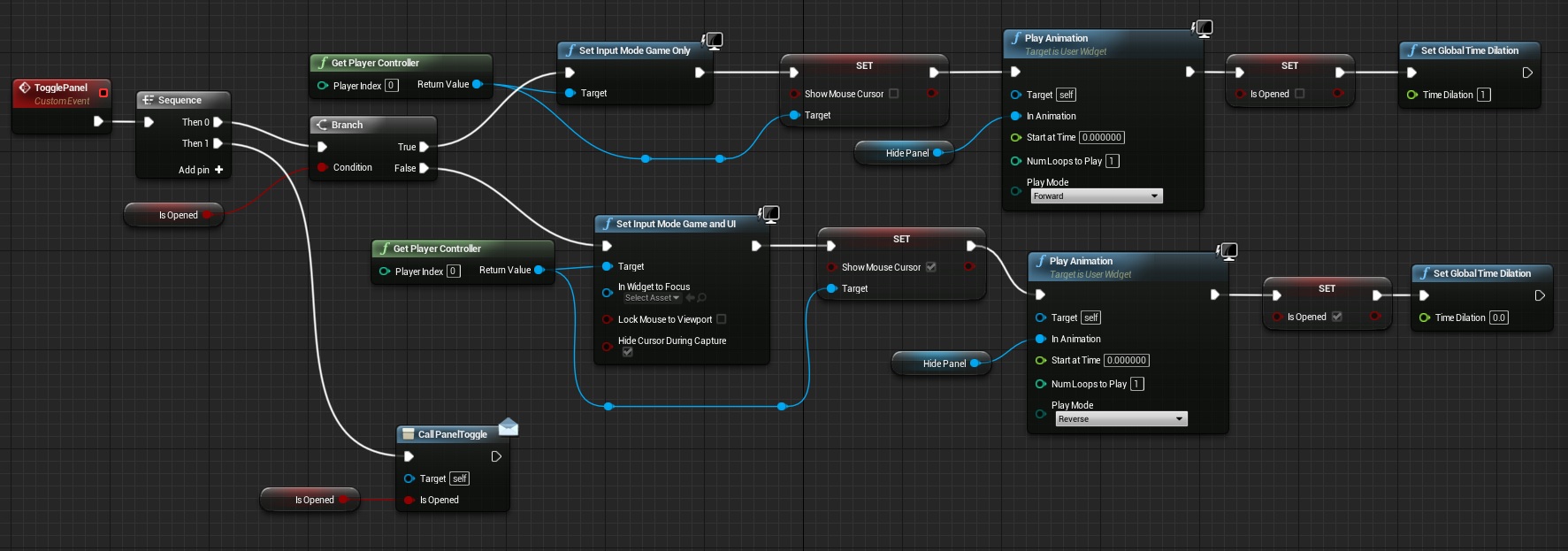Click the Branch node's True exec pin
This screenshot has height=551, width=1568.
point(424,147)
